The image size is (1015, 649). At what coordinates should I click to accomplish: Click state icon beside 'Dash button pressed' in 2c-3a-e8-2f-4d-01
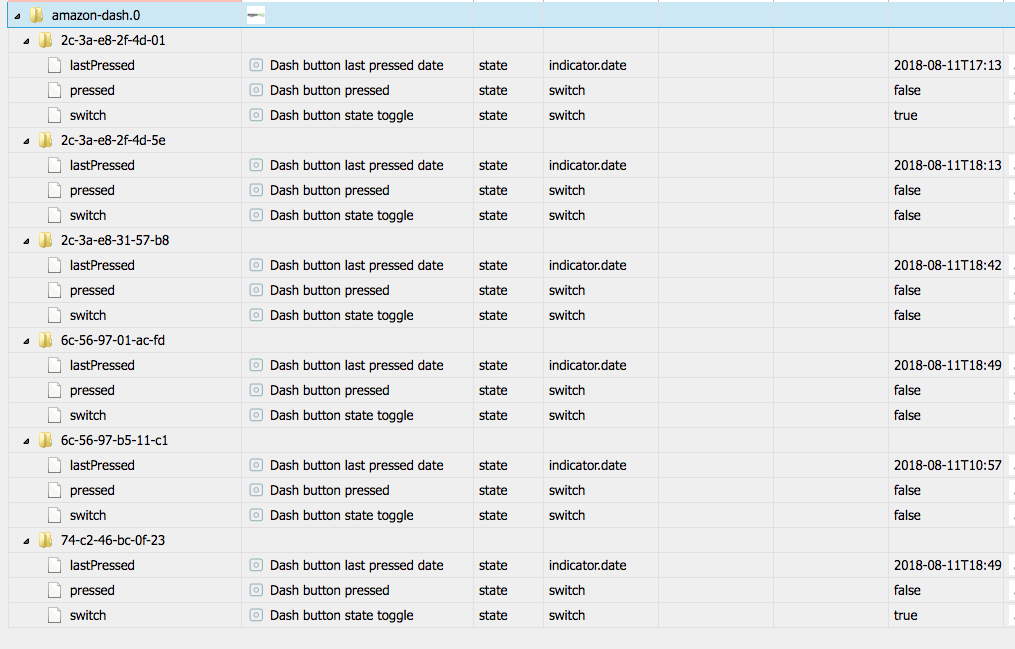click(256, 90)
